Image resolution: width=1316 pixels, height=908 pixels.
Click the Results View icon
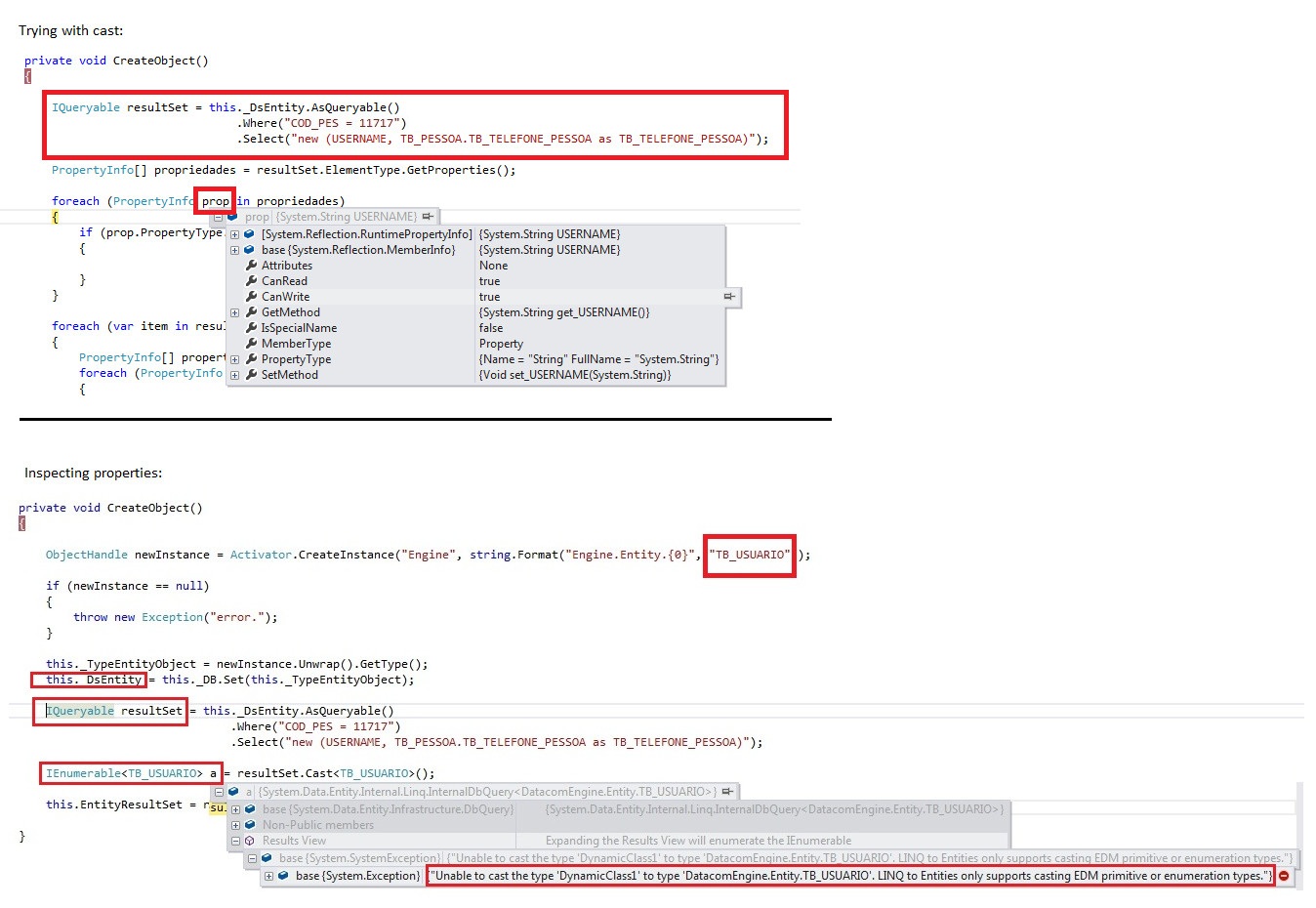click(x=250, y=841)
